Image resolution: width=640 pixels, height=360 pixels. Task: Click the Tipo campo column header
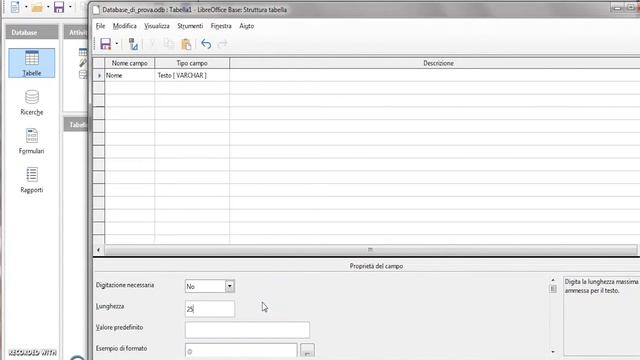192,63
